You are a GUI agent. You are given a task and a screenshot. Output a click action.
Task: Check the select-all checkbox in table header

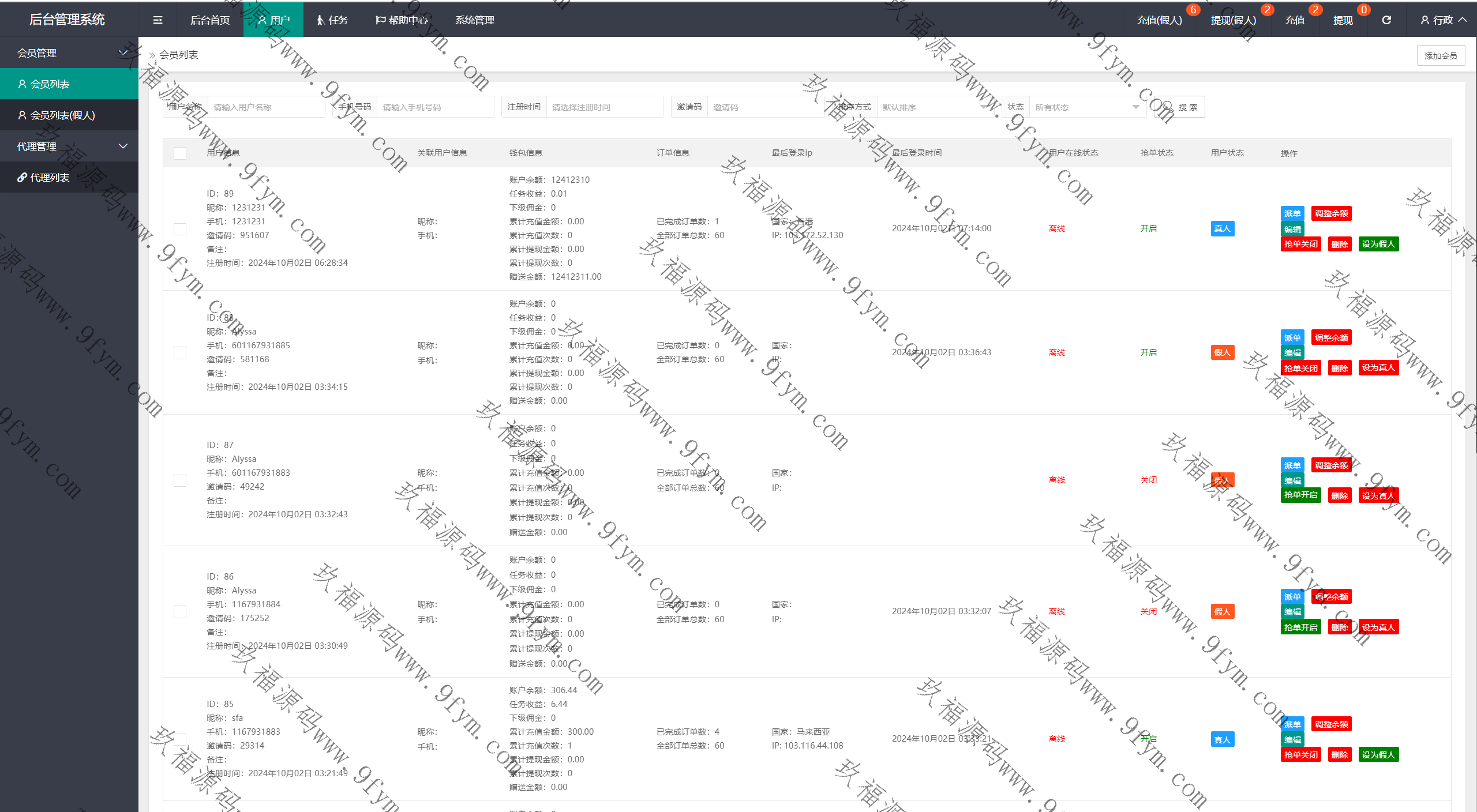pyautogui.click(x=180, y=153)
